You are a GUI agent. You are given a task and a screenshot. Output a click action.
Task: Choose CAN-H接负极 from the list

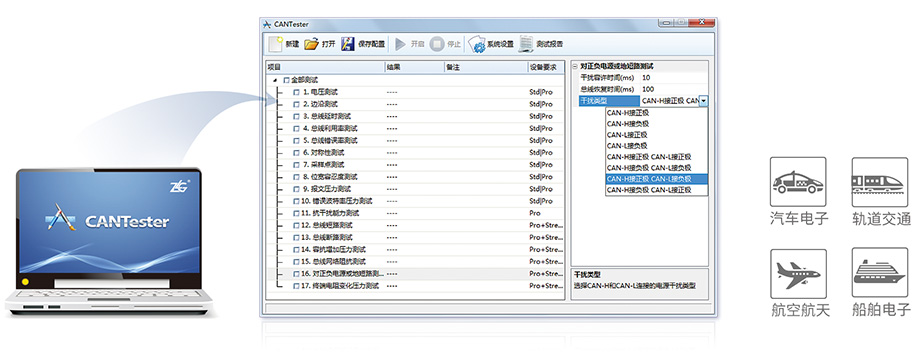[656, 124]
